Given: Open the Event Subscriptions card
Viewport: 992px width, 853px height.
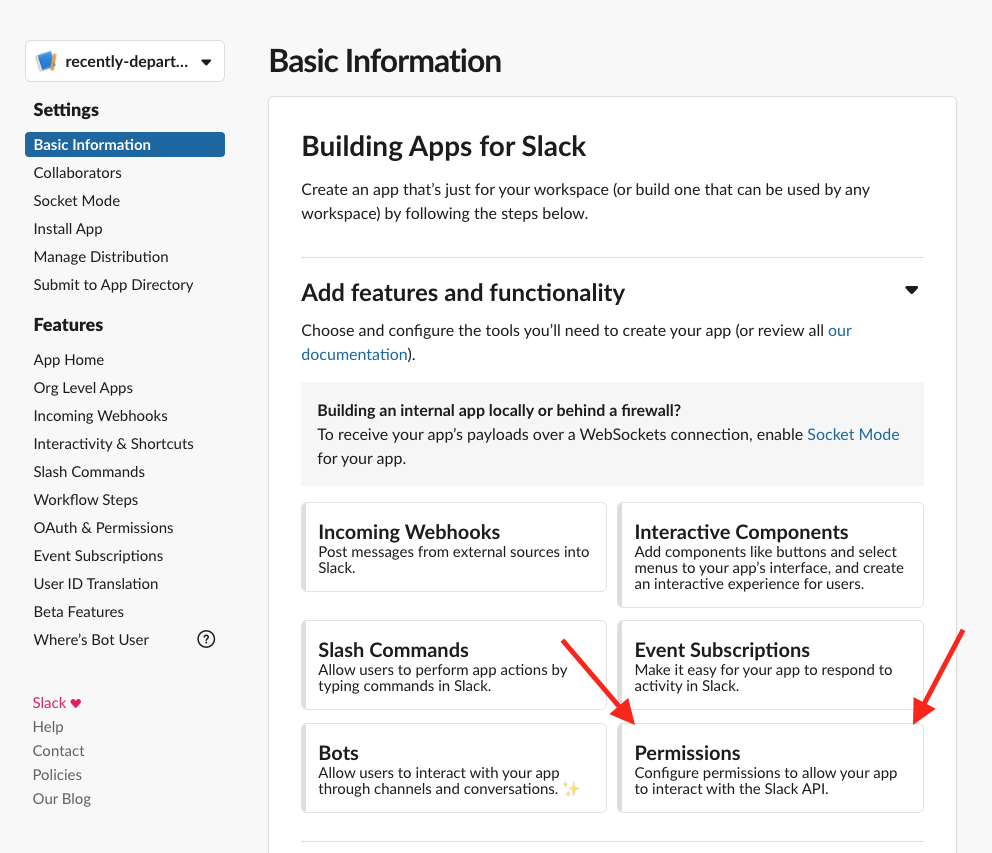Looking at the screenshot, I should (x=771, y=665).
